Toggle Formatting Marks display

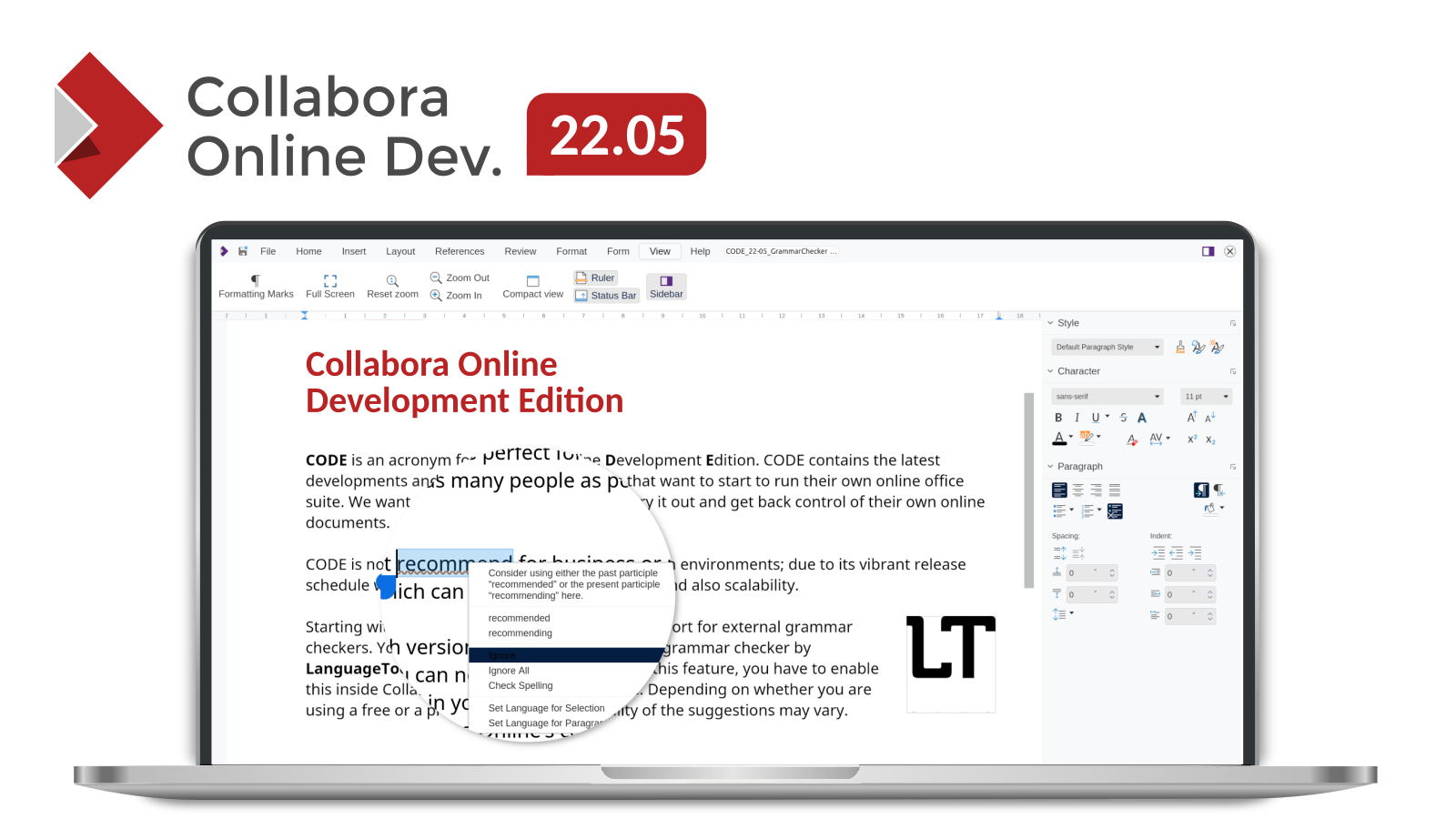point(256,287)
